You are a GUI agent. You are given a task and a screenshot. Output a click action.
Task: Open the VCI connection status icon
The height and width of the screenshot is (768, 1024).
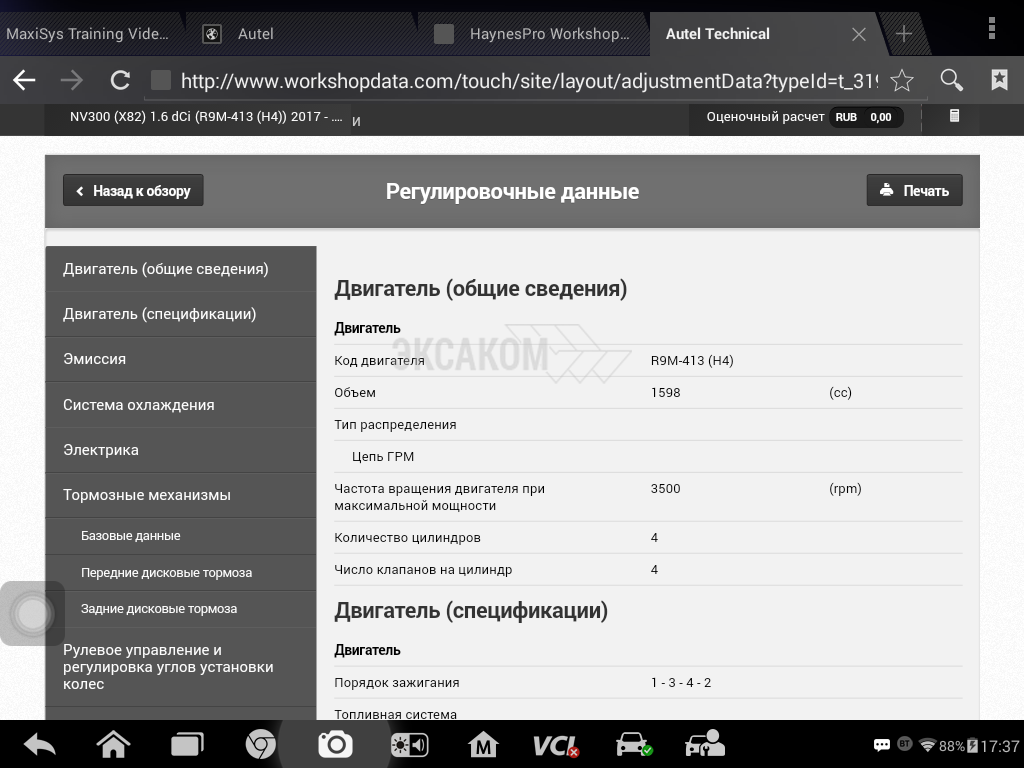pos(556,745)
